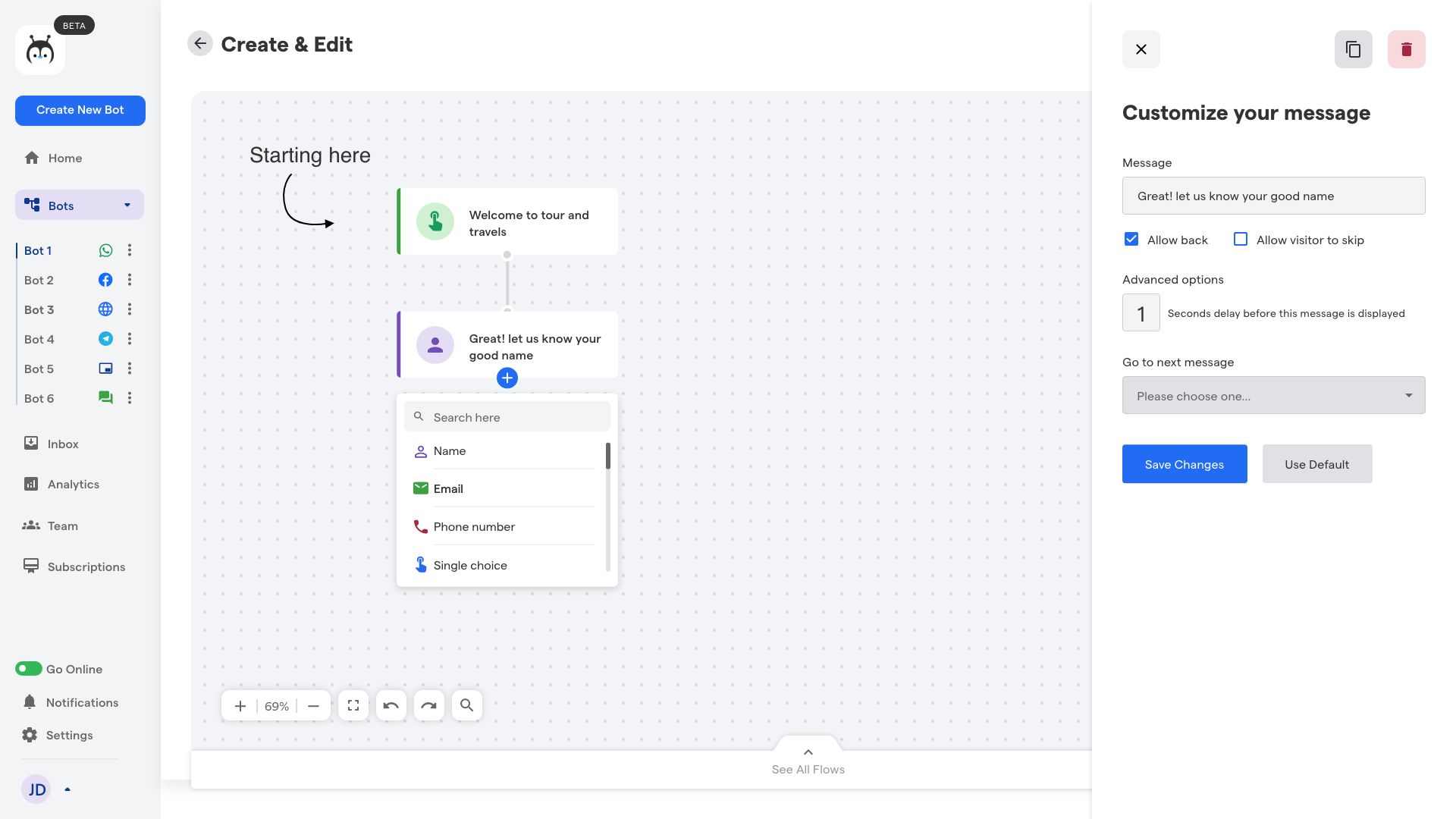Click the person icon on name node

(x=435, y=345)
